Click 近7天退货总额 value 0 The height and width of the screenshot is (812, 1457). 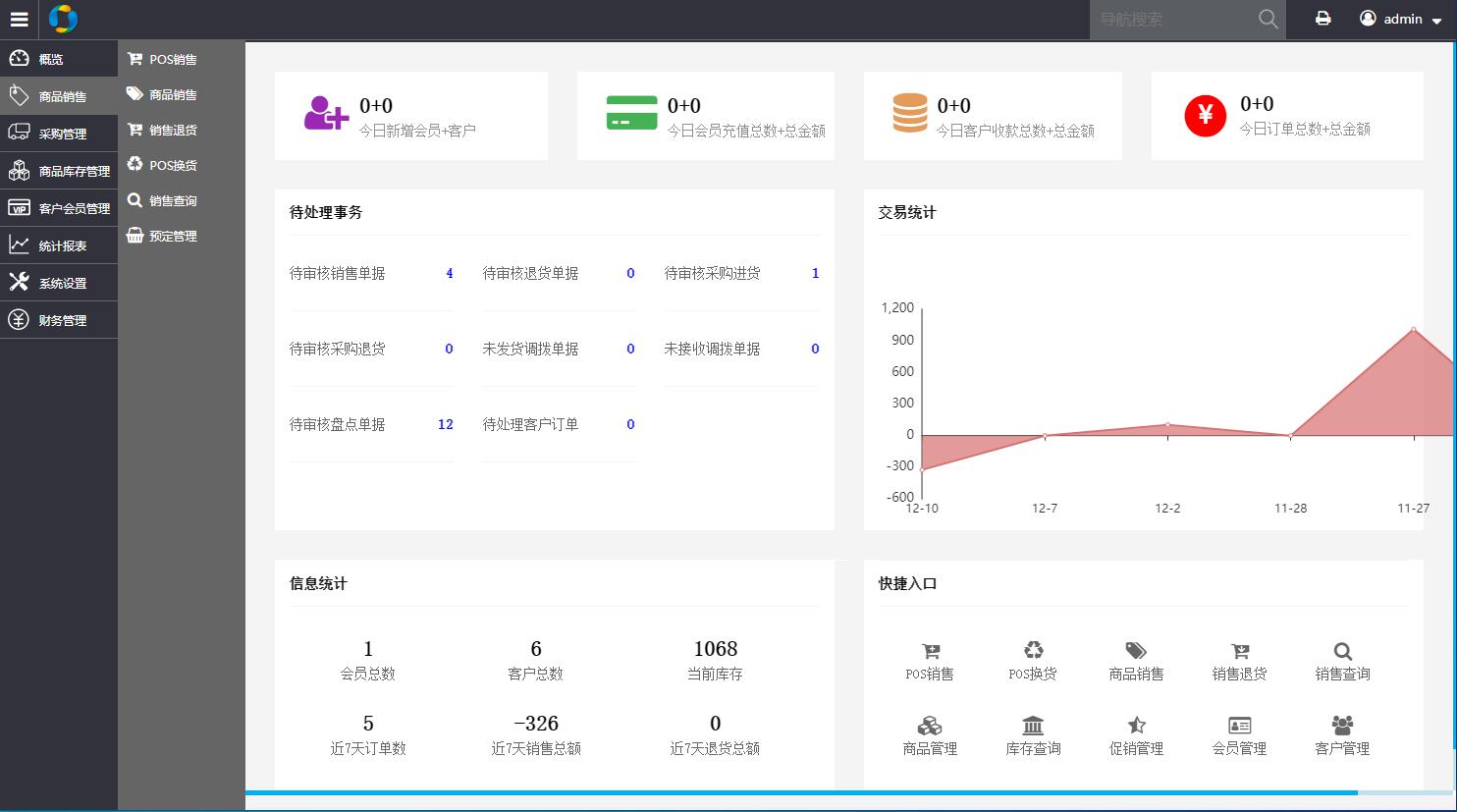click(x=716, y=724)
